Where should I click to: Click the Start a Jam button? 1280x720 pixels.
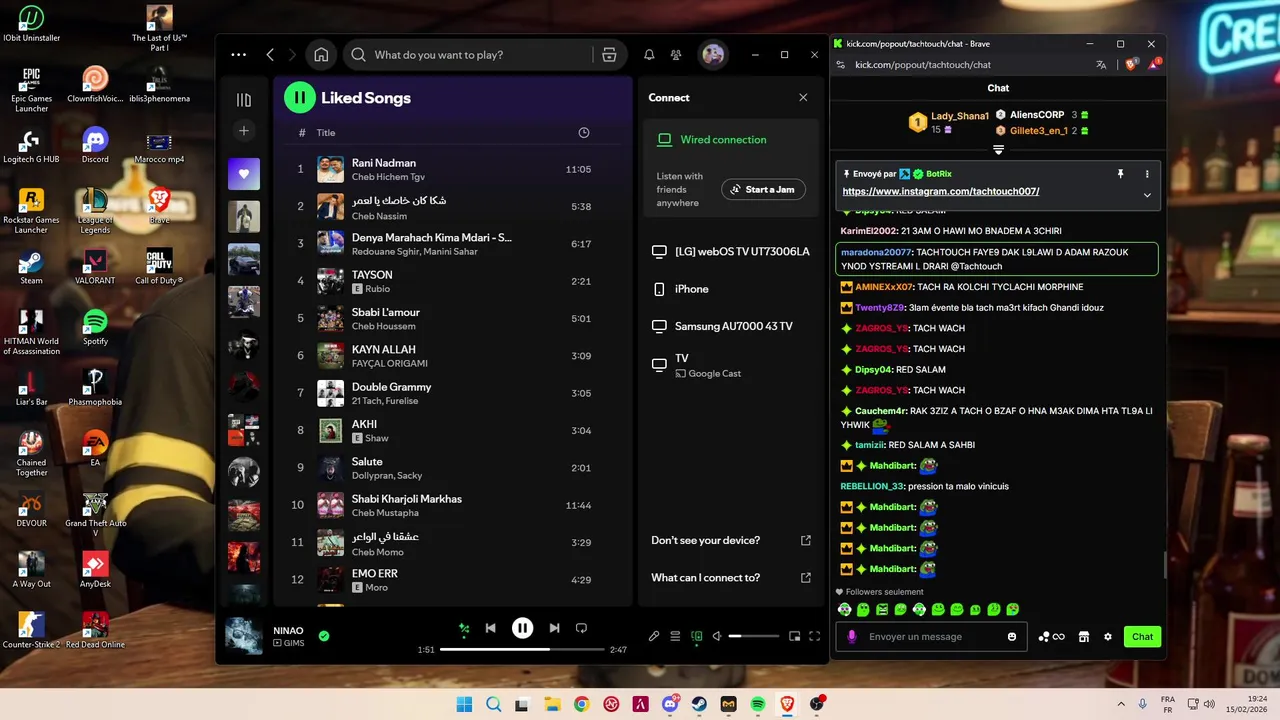763,189
